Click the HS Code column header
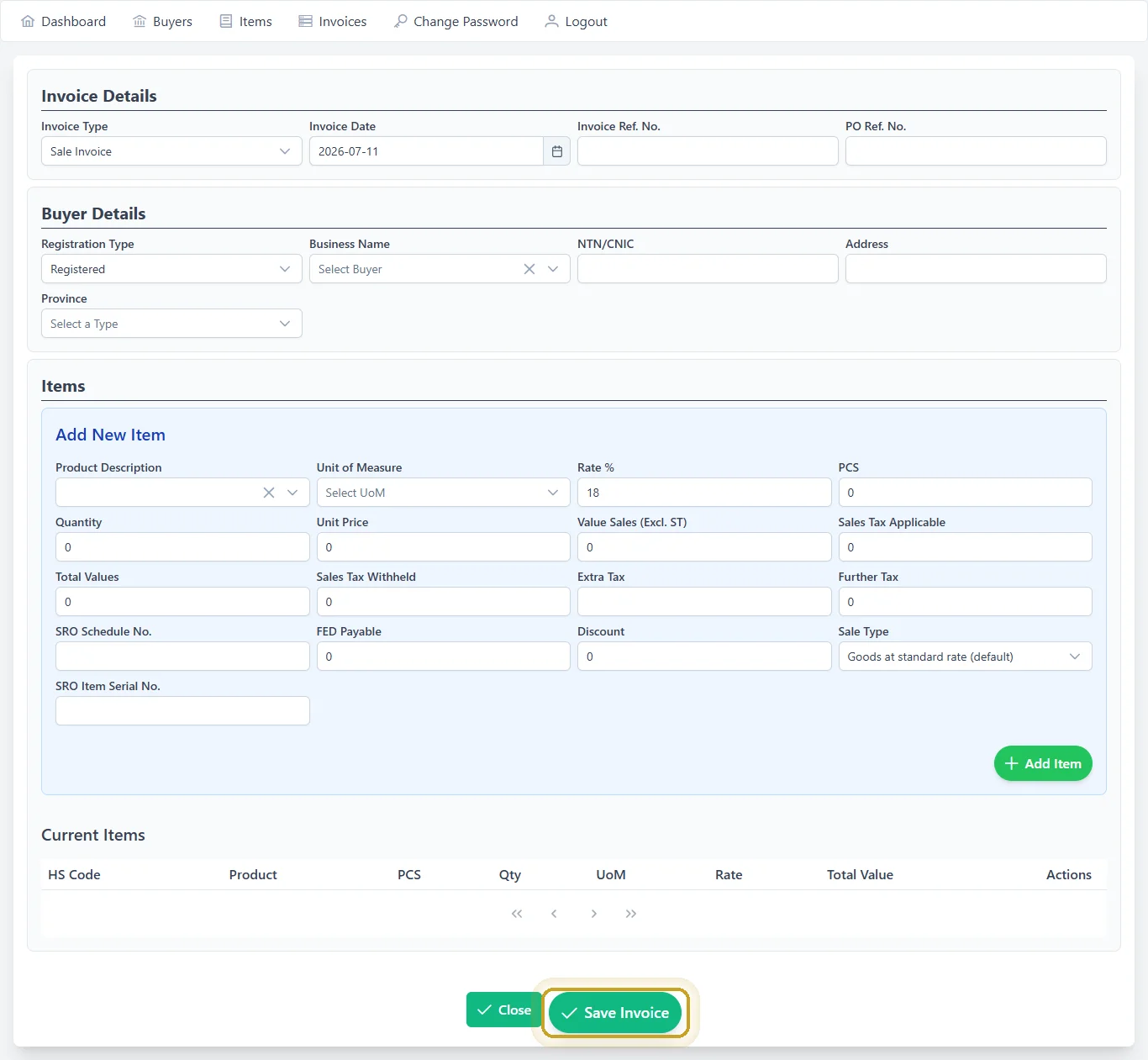Screen dimensions: 1148x1060 point(74,875)
